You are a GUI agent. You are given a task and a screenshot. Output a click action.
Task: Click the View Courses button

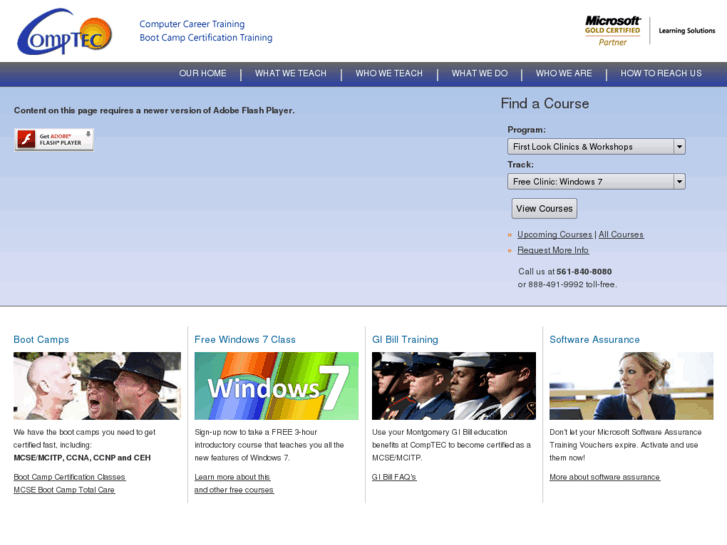coord(544,209)
